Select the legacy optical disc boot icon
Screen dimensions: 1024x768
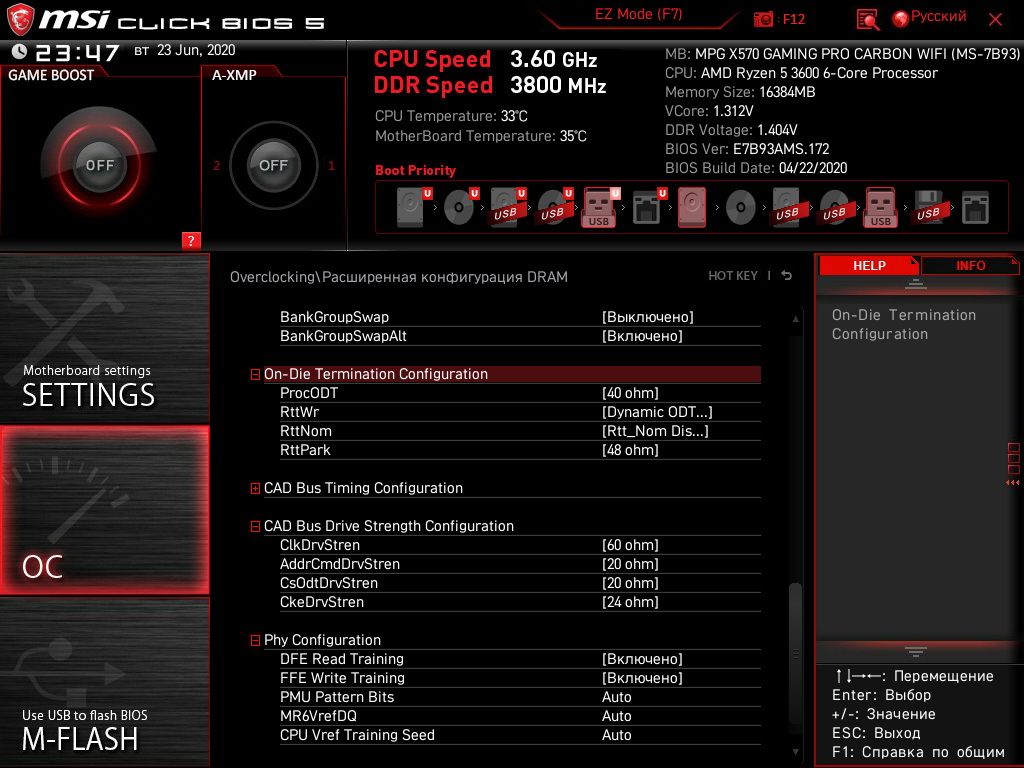741,208
